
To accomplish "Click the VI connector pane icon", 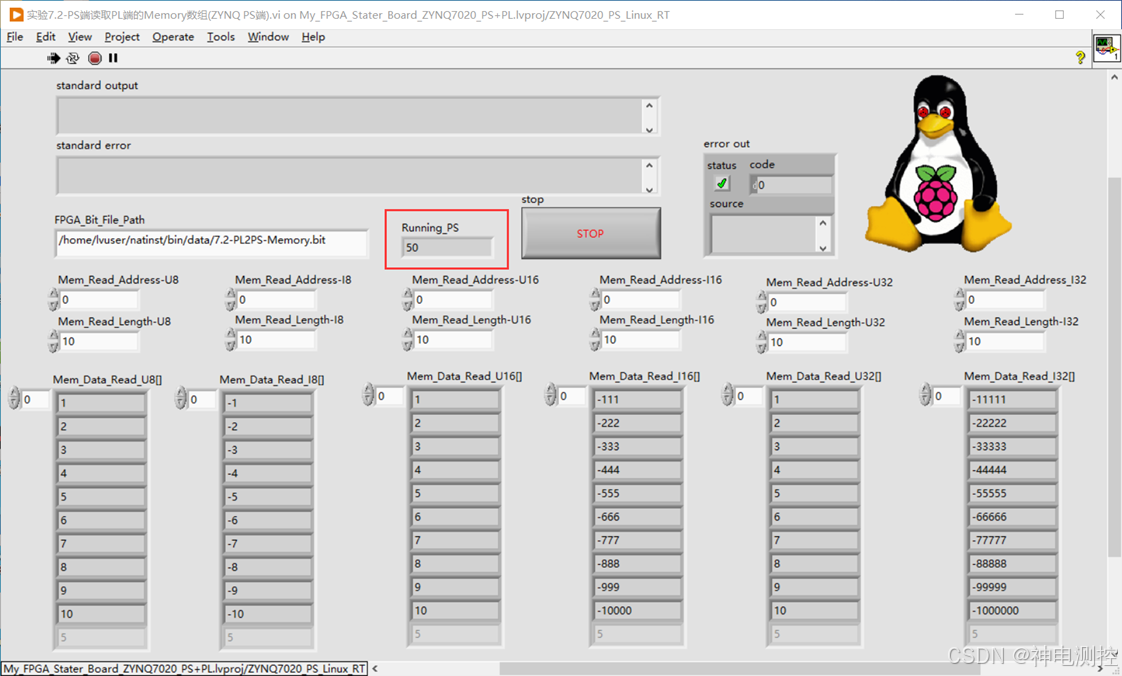I will click(1106, 49).
